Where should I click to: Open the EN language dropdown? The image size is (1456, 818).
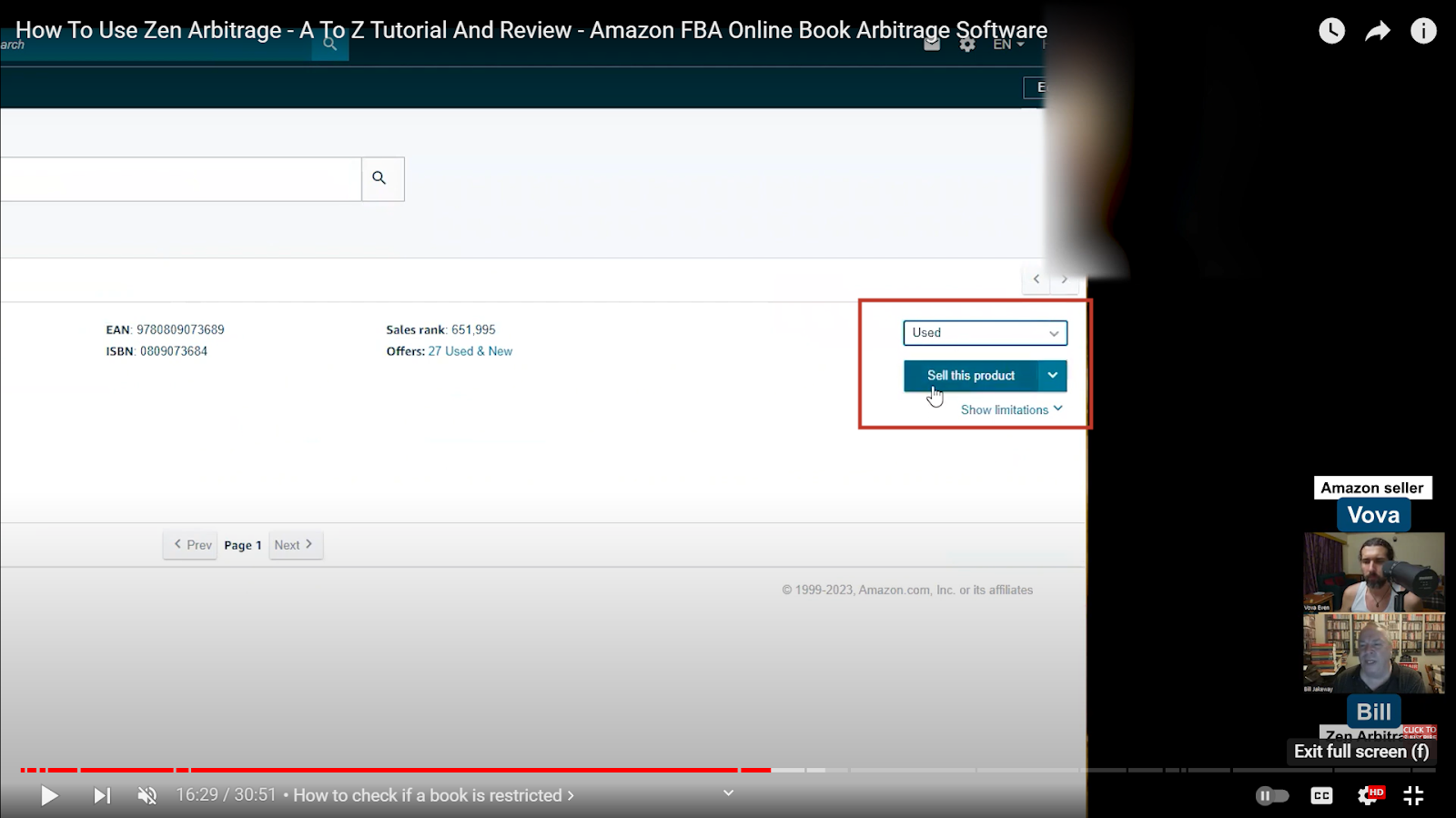tap(1008, 45)
